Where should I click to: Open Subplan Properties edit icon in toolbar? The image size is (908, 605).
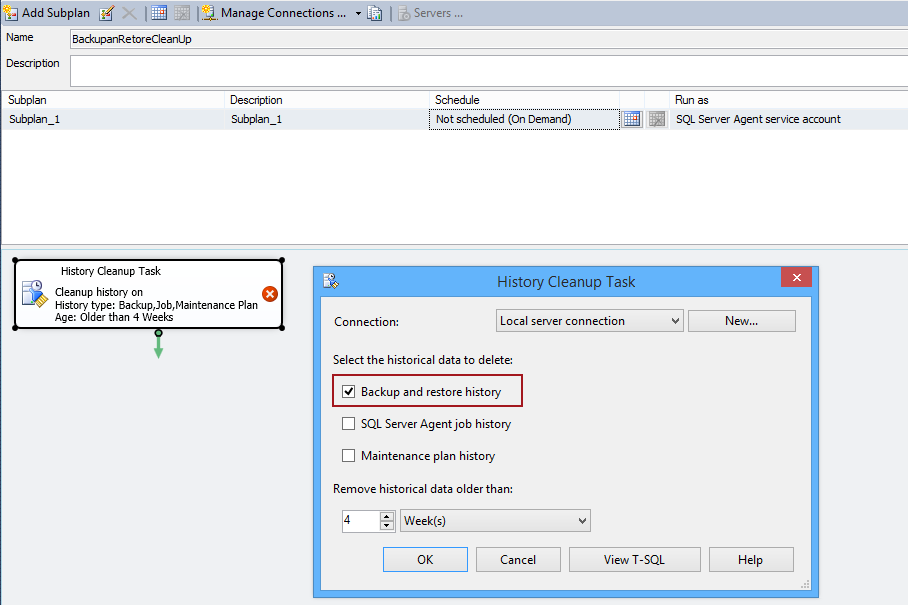pyautogui.click(x=107, y=13)
